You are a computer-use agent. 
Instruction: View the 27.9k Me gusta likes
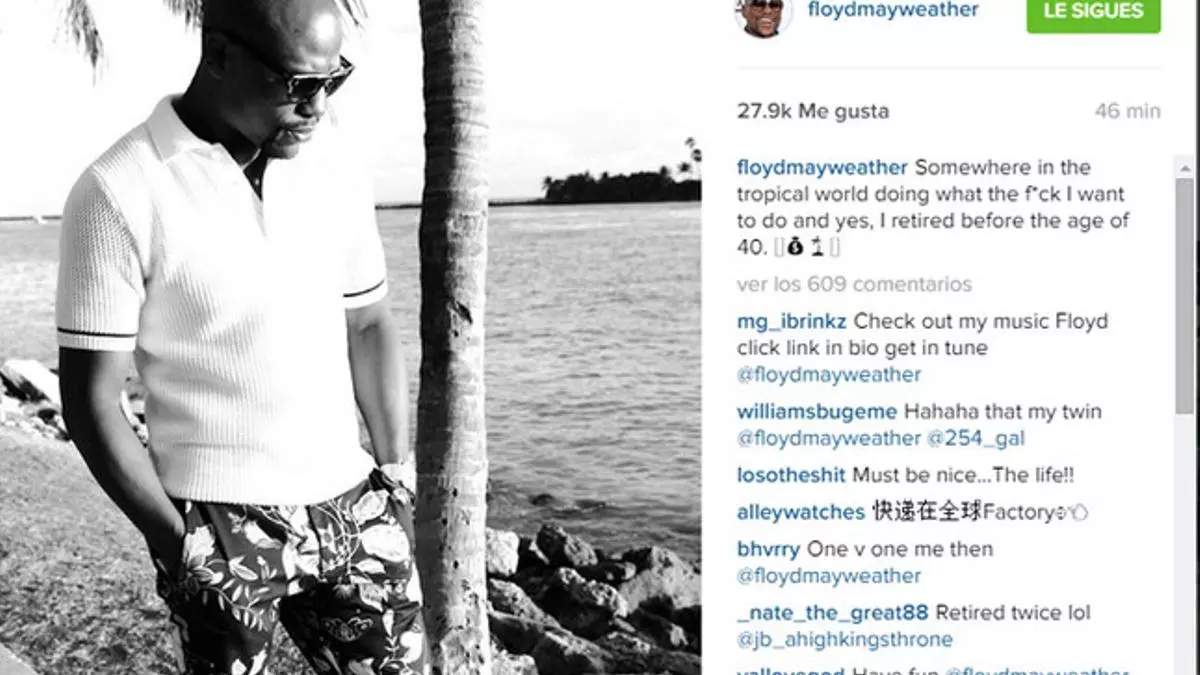813,111
